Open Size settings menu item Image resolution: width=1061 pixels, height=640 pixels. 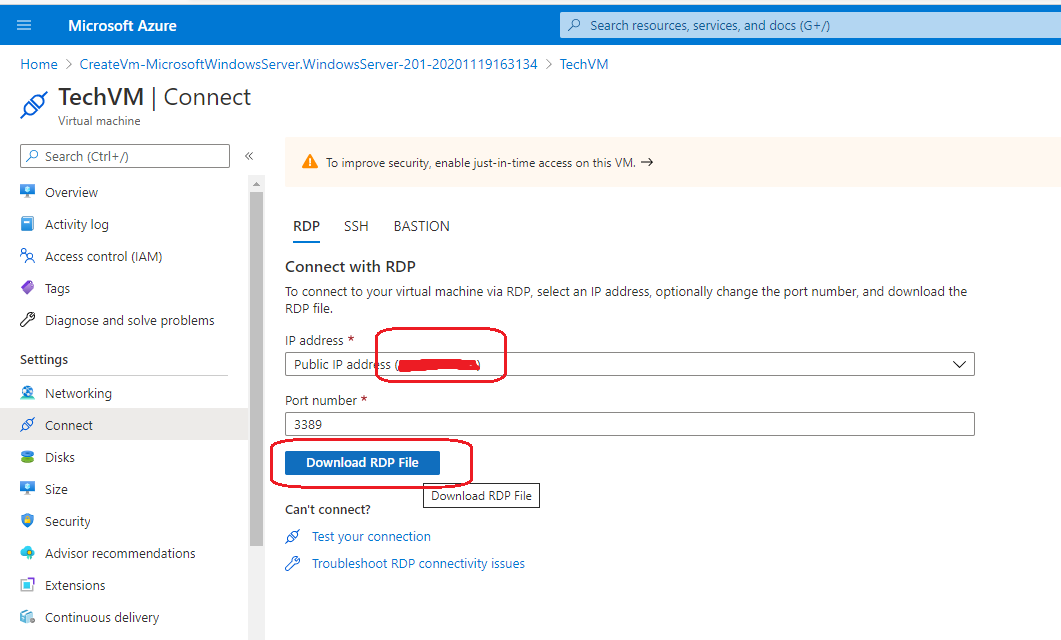[x=125, y=489]
